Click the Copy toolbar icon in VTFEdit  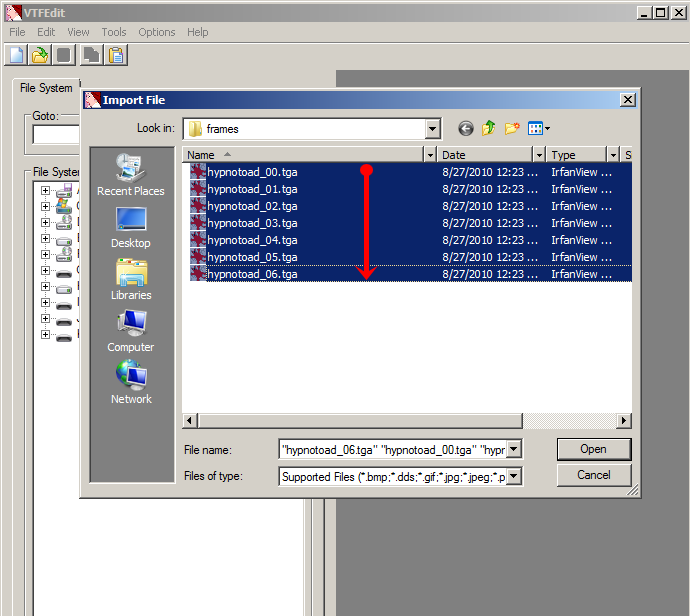(92, 55)
